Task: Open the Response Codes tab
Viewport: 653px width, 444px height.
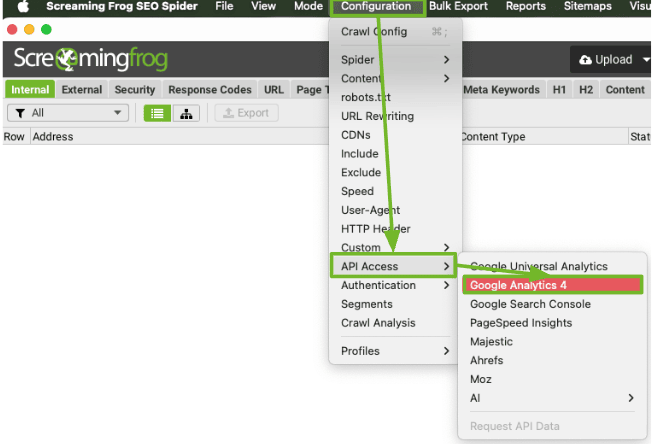Action: click(x=209, y=89)
